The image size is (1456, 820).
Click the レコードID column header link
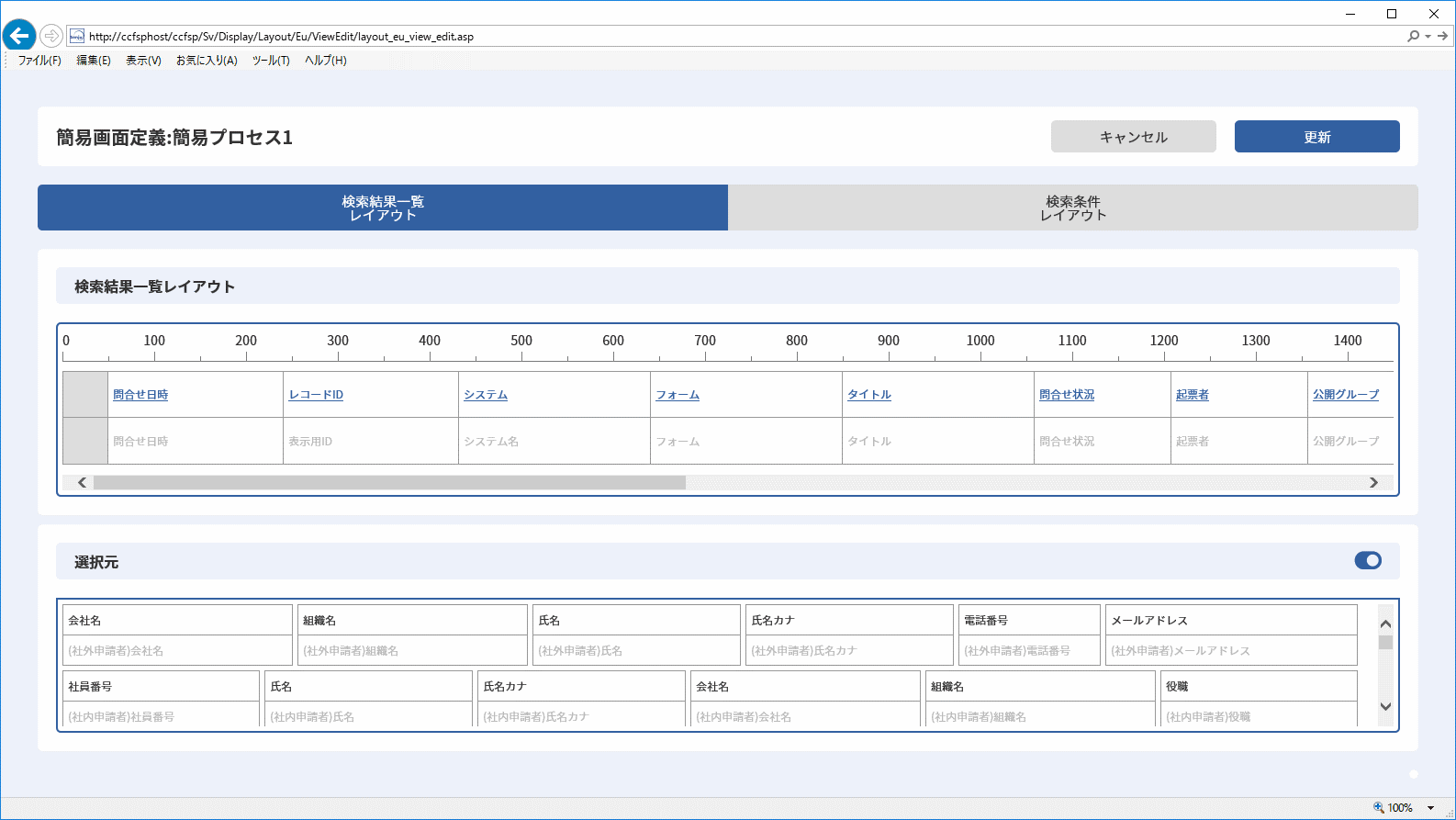316,395
